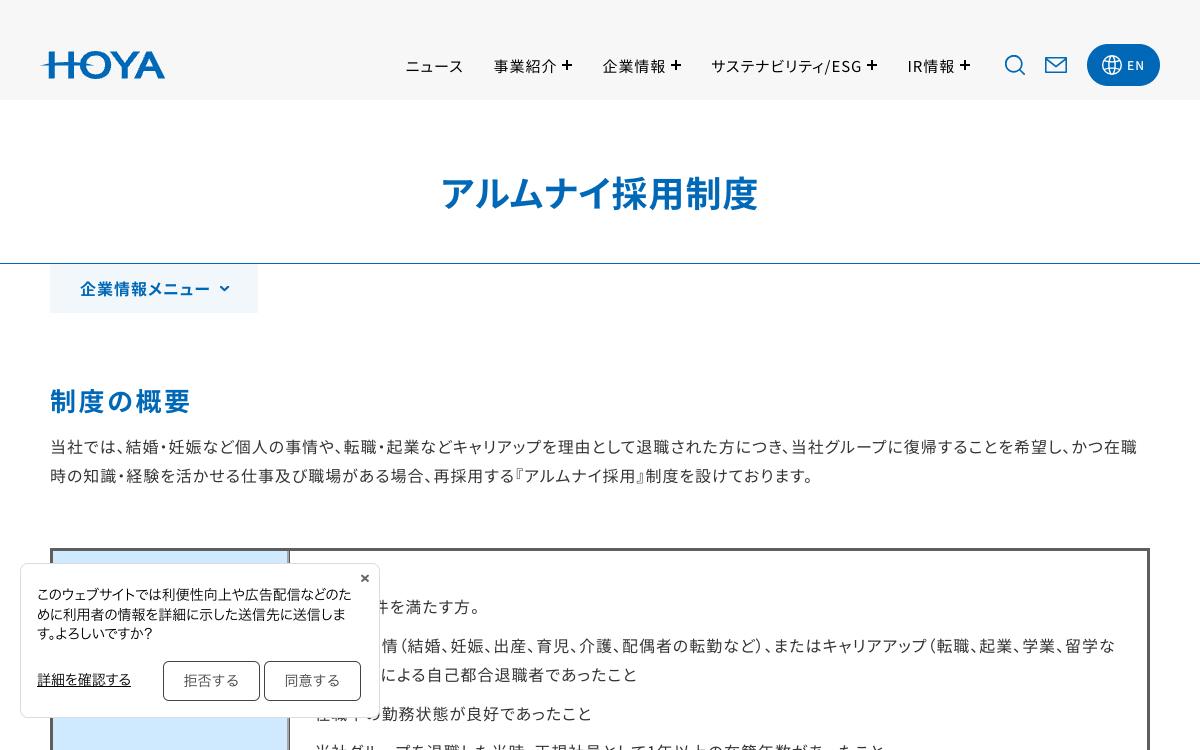Open the IR情報 menu item
The height and width of the screenshot is (750, 1200).
[931, 66]
